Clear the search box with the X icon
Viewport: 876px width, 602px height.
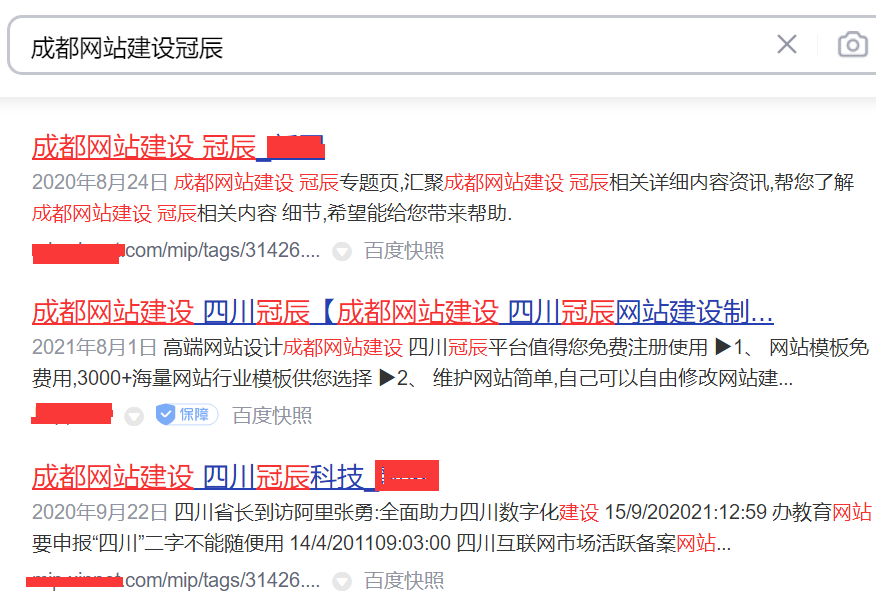click(x=787, y=44)
